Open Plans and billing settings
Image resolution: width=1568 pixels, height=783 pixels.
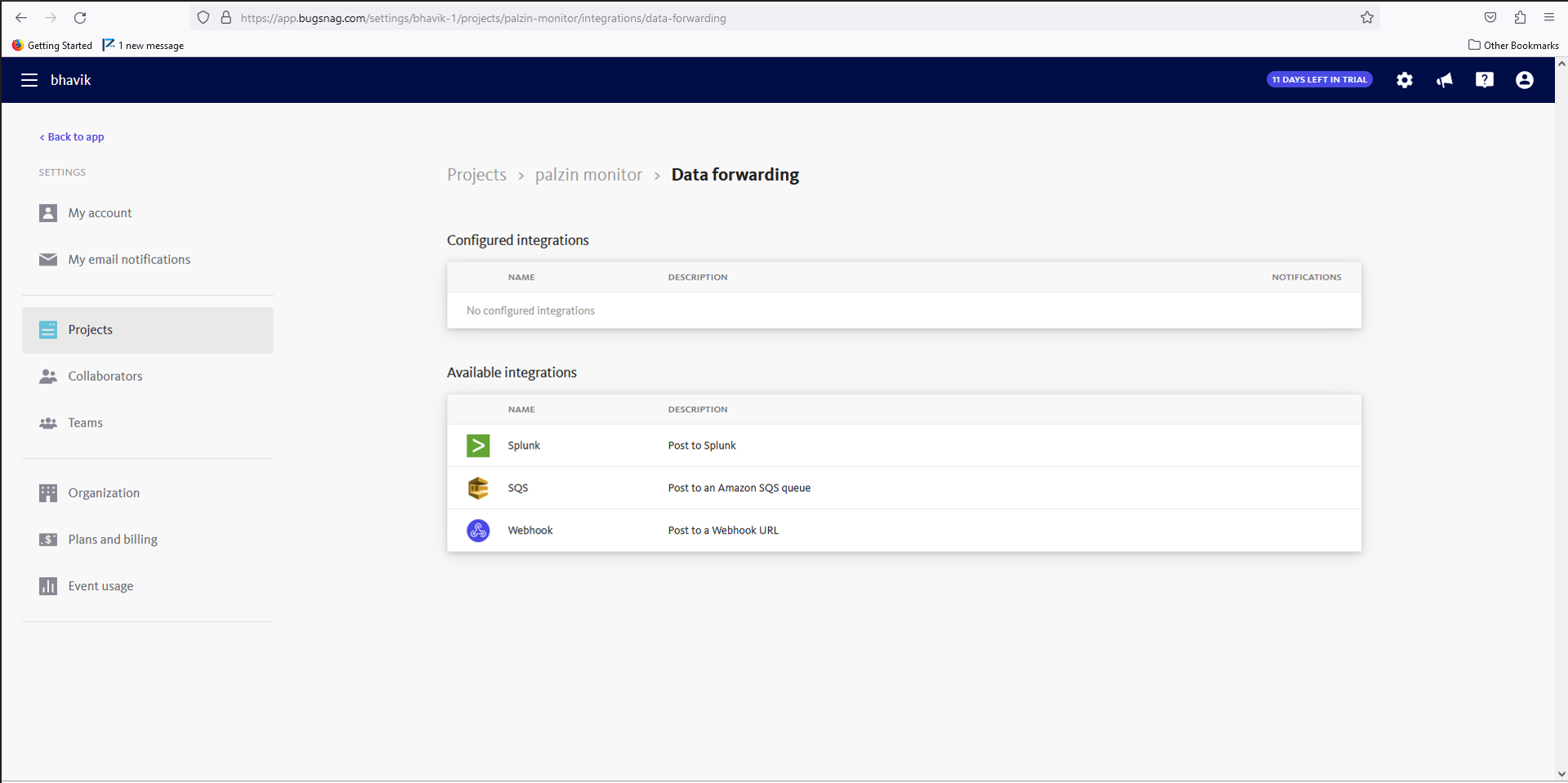[148, 539]
